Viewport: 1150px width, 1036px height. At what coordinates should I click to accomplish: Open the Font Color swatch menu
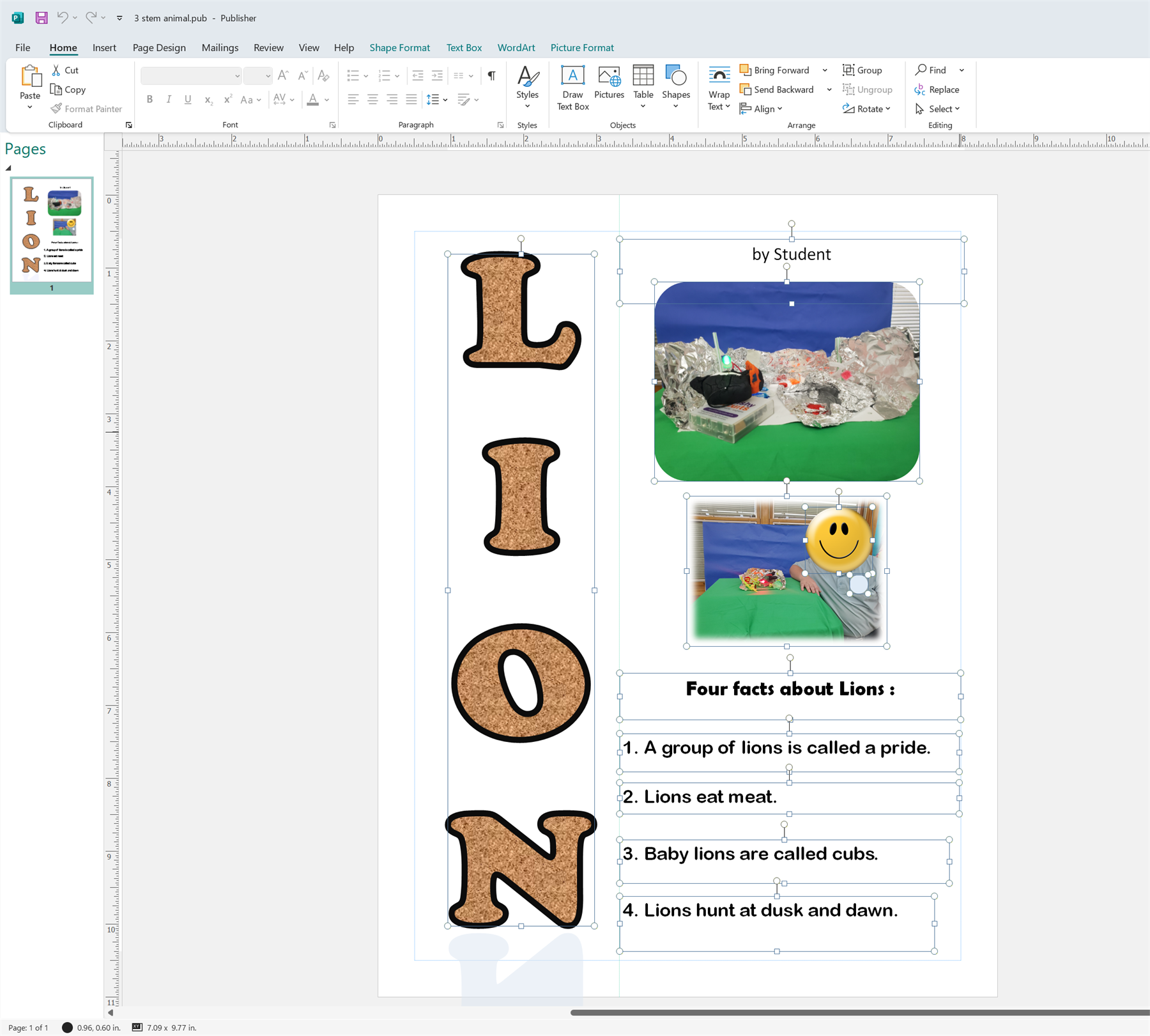(326, 99)
